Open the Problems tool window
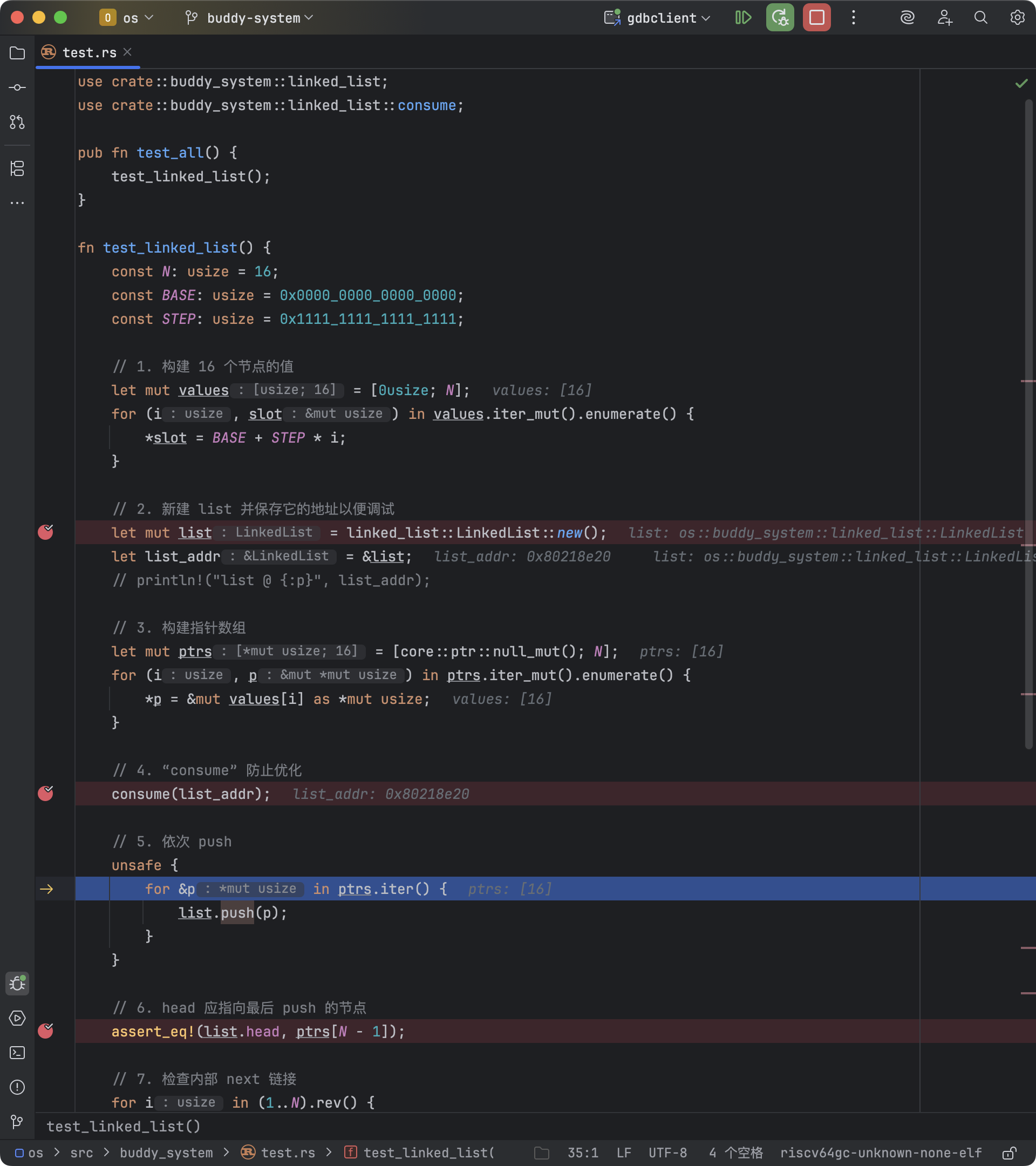This screenshot has width=1036, height=1166. click(x=17, y=1087)
